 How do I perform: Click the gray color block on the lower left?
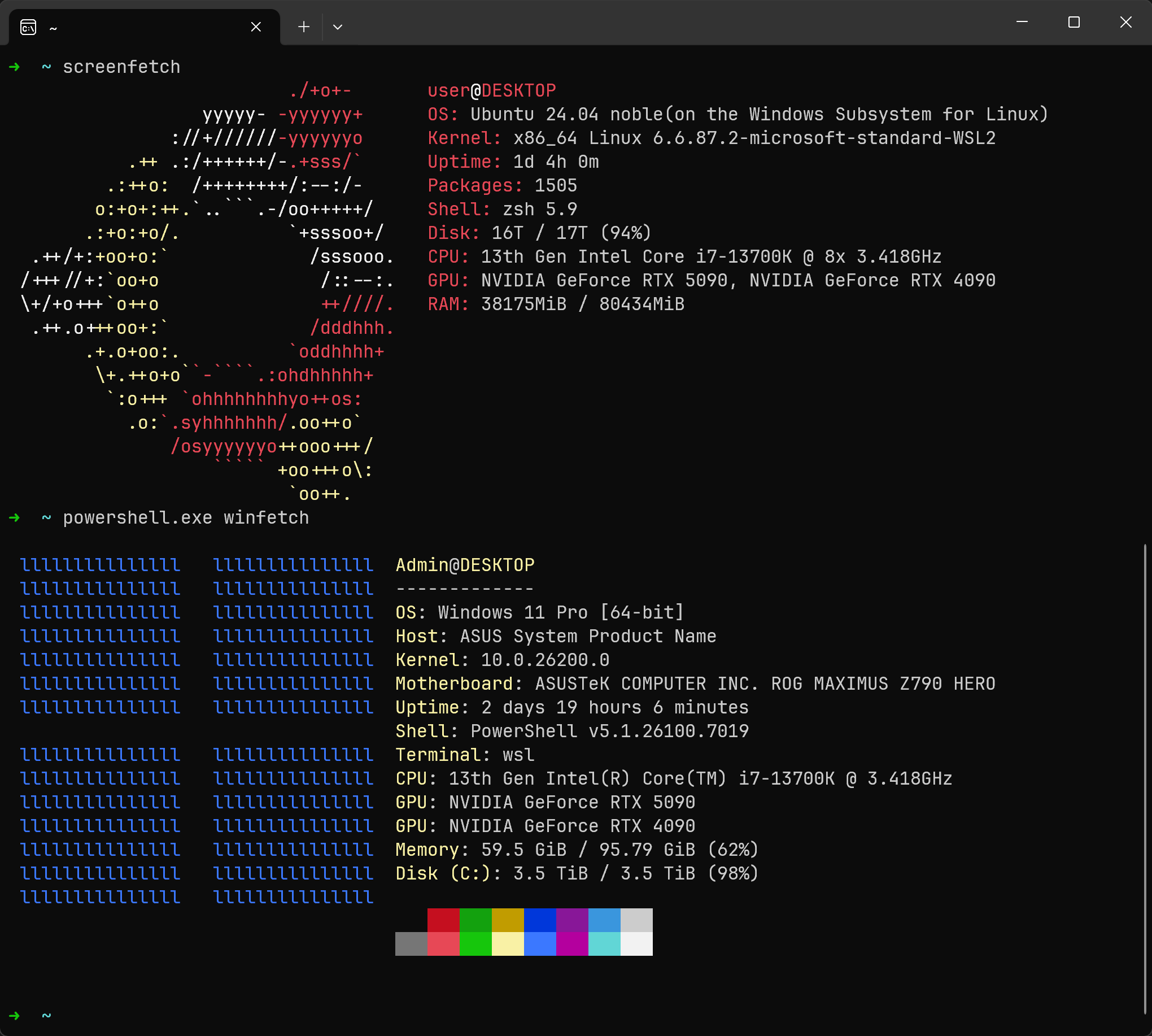coord(411,944)
